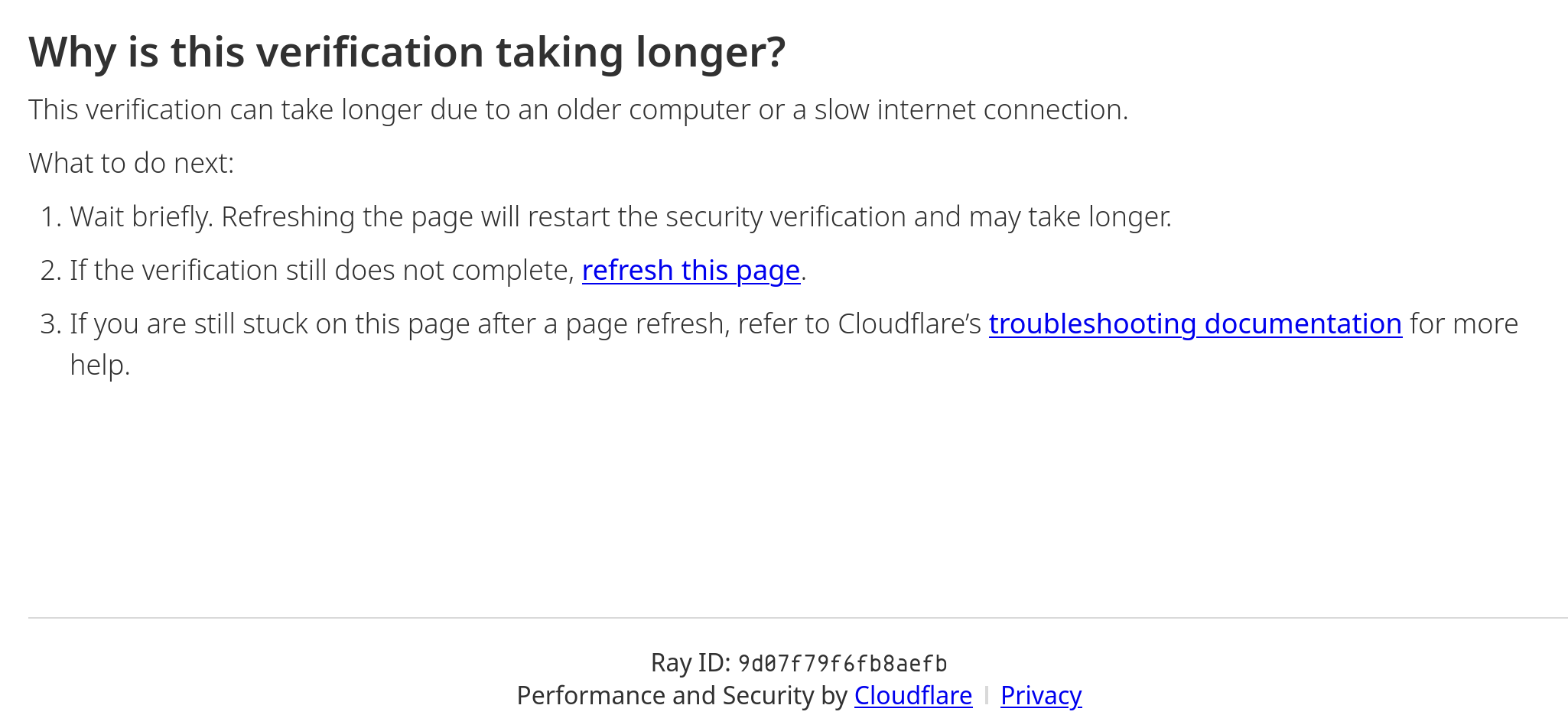1568x728 pixels.
Task: Click the paragraph about older computer or slow connection
Action: click(577, 110)
